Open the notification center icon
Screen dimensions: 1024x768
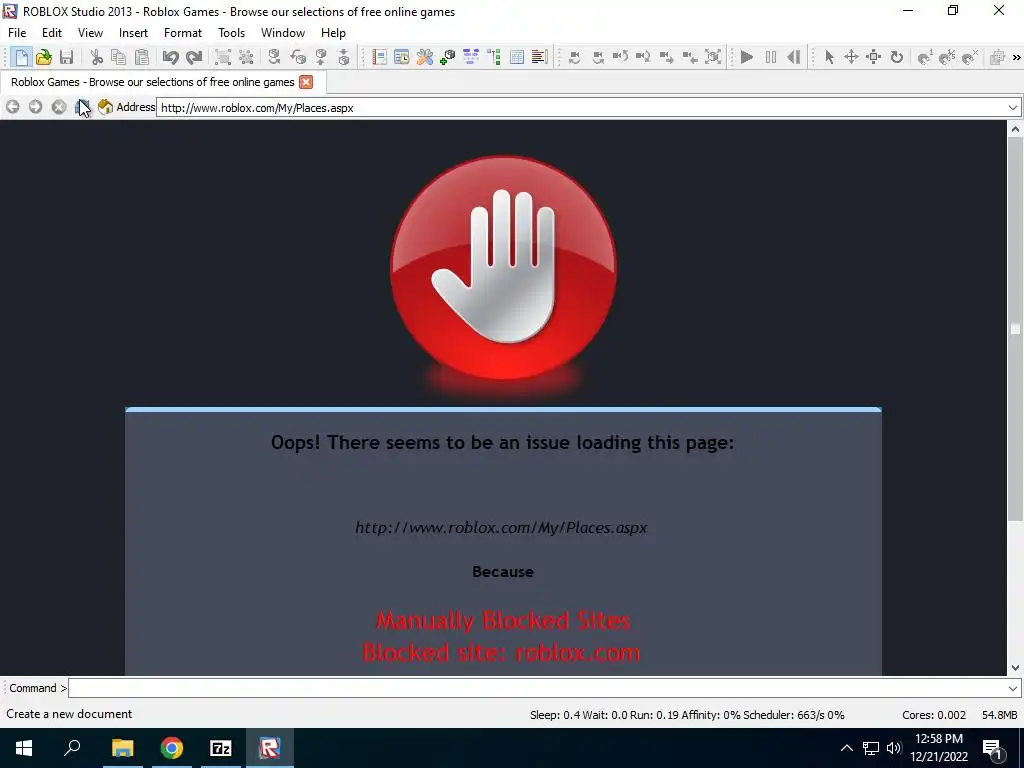point(992,748)
